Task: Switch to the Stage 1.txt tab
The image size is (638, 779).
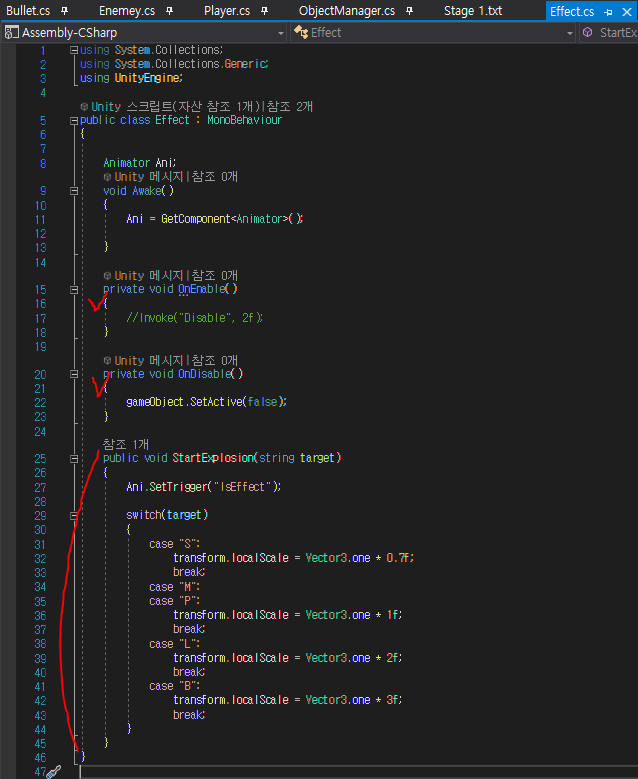Action: tap(473, 10)
